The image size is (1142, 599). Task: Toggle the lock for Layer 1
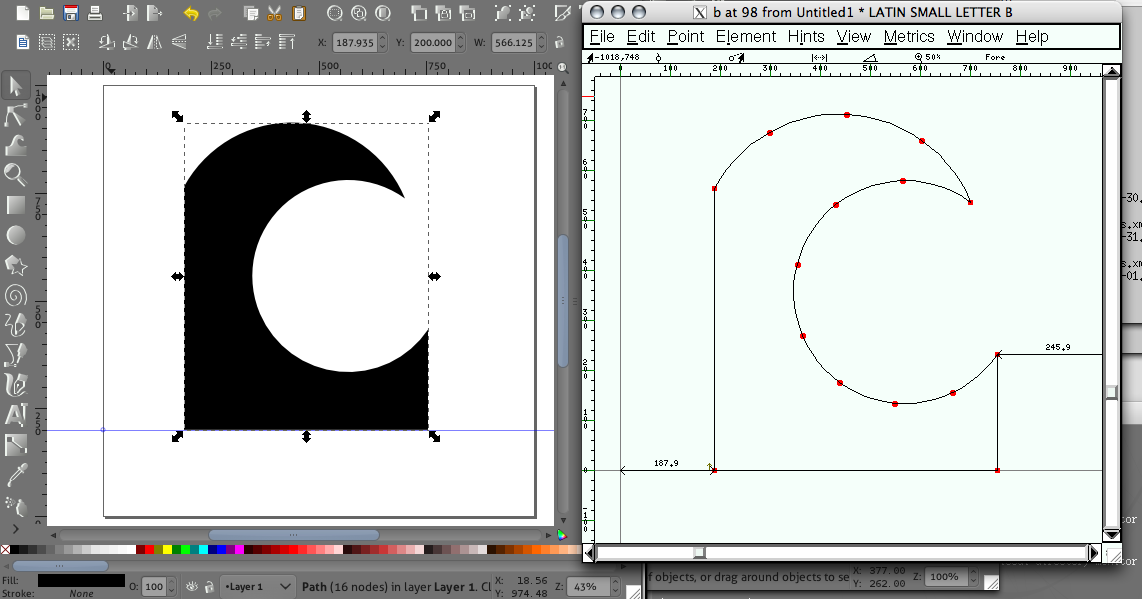pos(209,586)
